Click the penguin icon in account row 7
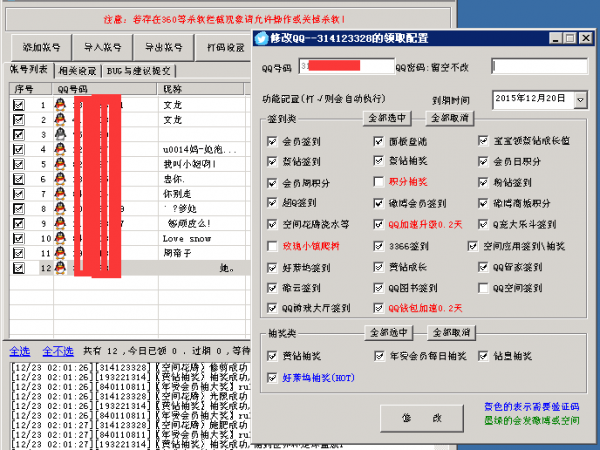 (x=60, y=194)
